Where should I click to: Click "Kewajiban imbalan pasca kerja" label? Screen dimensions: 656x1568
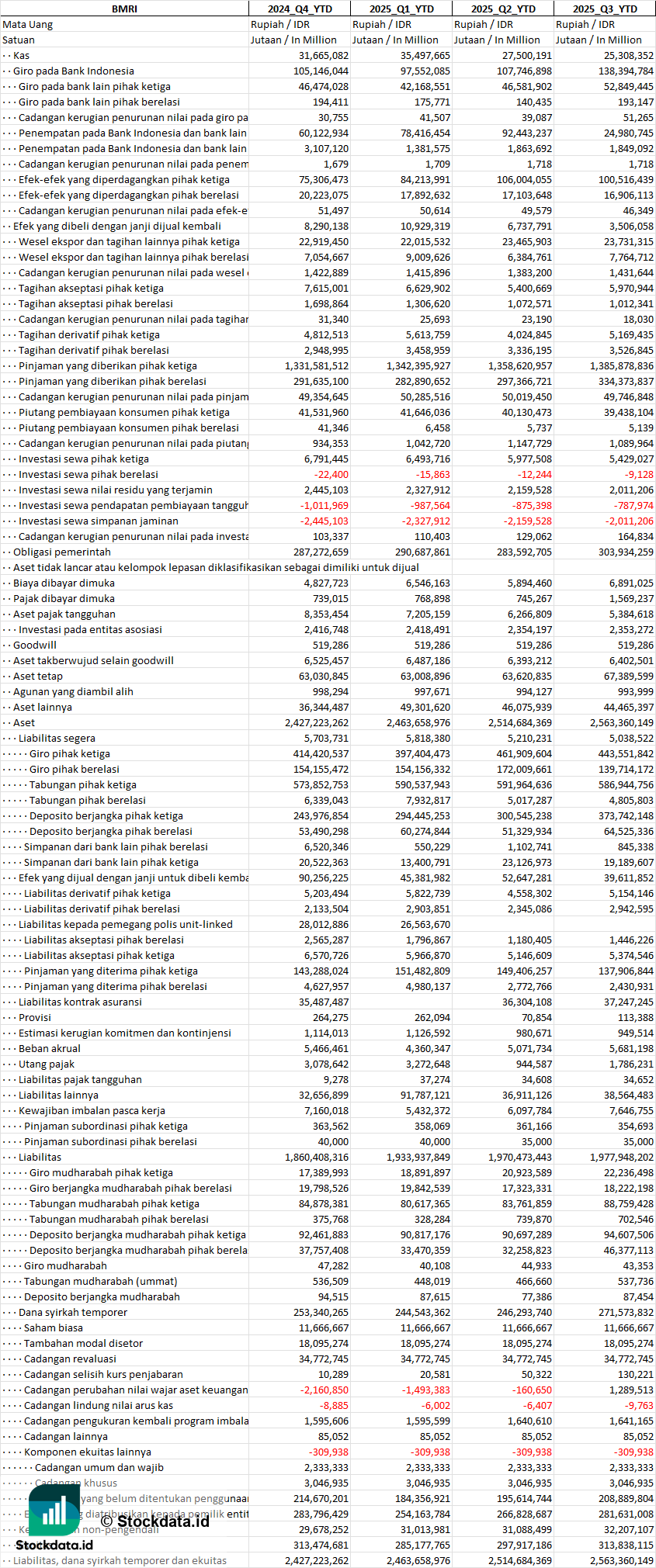(92, 1110)
